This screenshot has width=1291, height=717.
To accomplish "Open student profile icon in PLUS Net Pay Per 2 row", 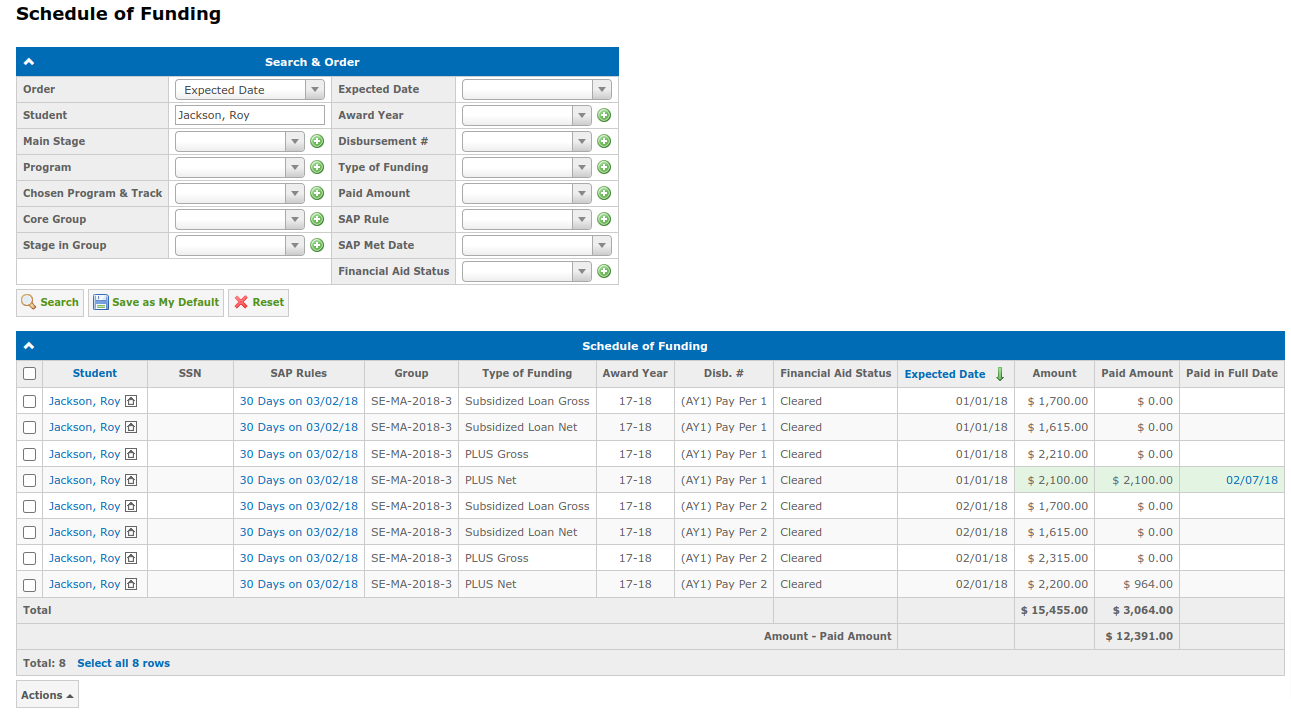I will tap(131, 584).
